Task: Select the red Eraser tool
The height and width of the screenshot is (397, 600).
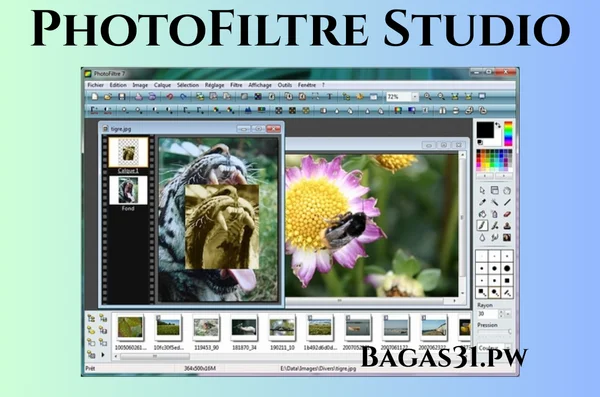Action: click(x=507, y=214)
